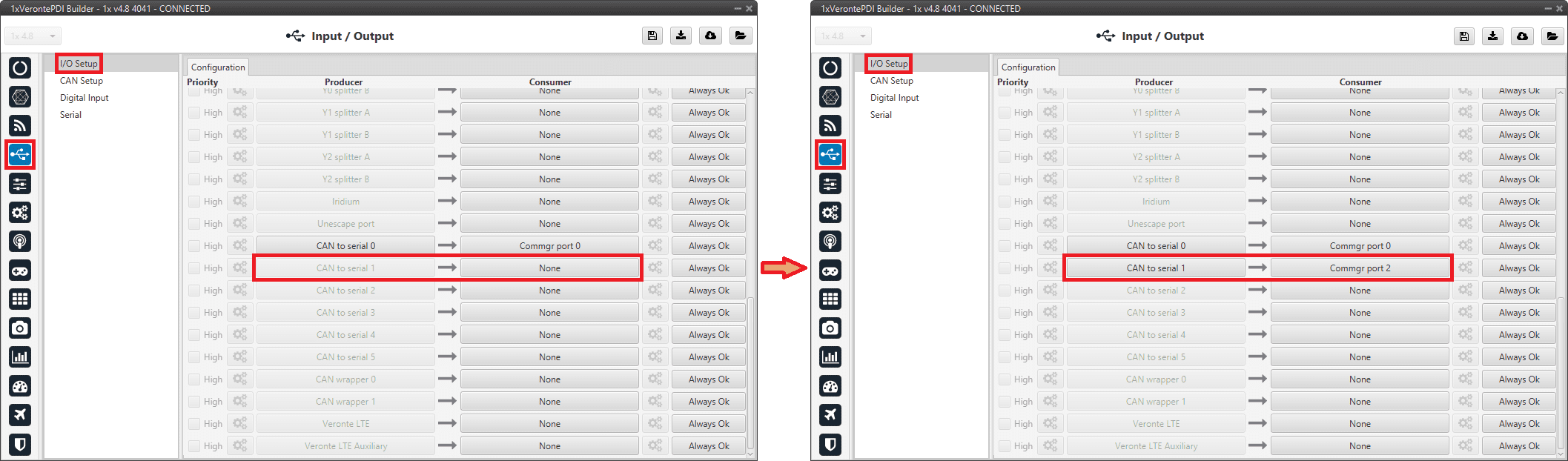Open the sphere network icon in right window sidebar
Screen dimensions: 1568x461
pyautogui.click(x=830, y=97)
